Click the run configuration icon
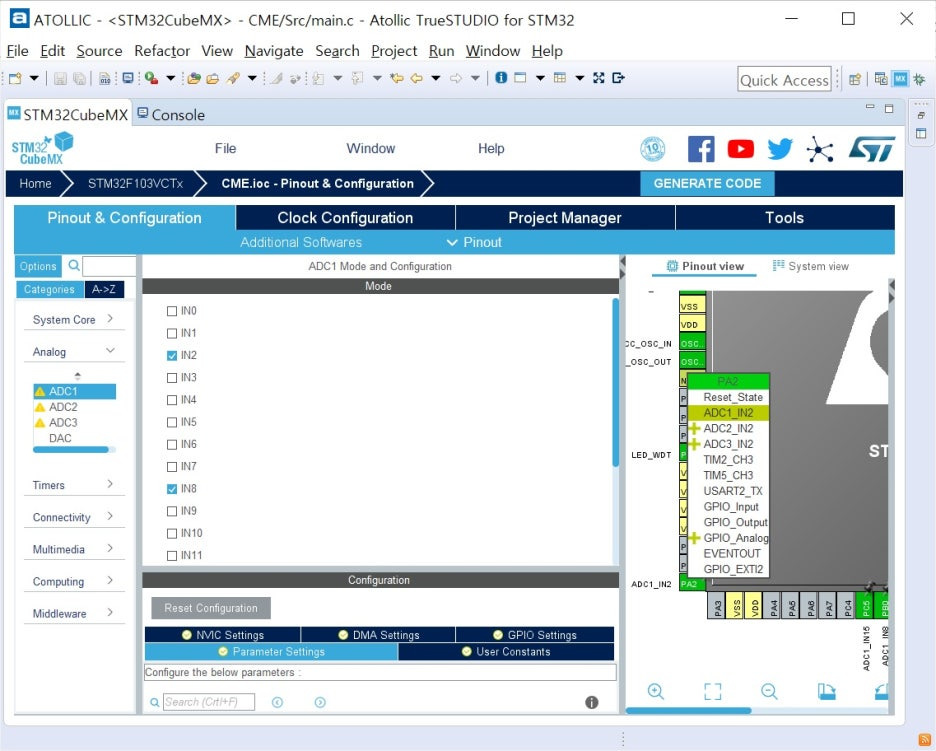This screenshot has height=751, width=936. tap(151, 78)
